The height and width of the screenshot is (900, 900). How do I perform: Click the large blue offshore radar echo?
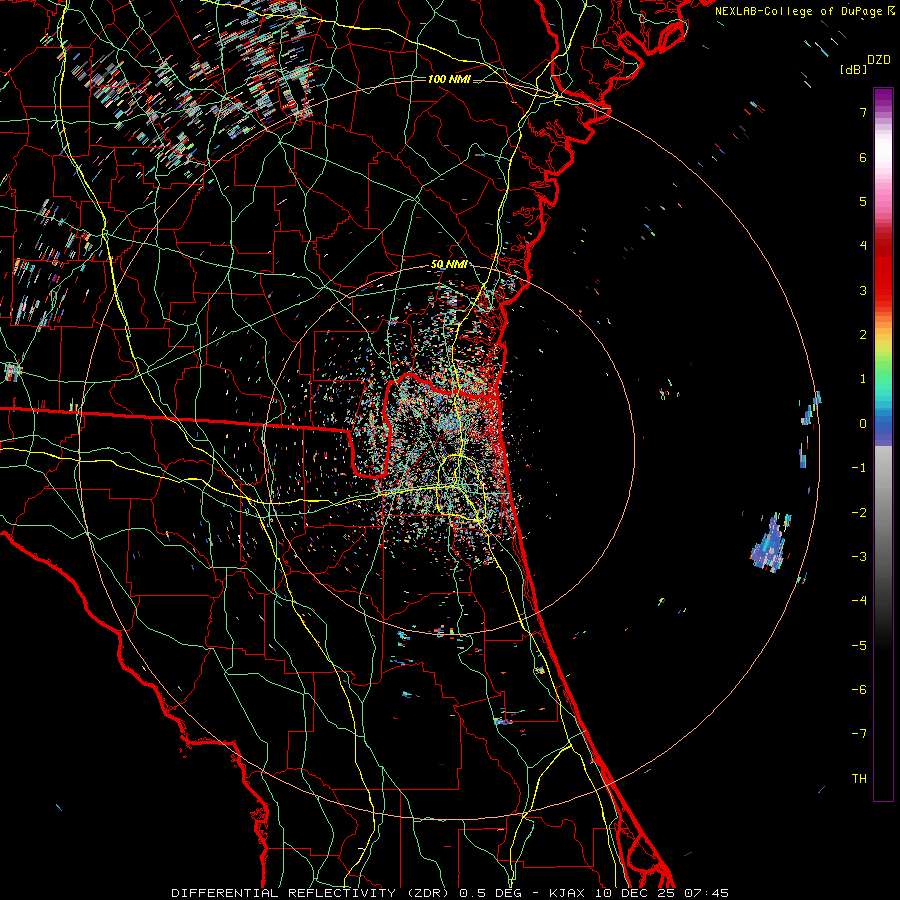click(x=770, y=544)
